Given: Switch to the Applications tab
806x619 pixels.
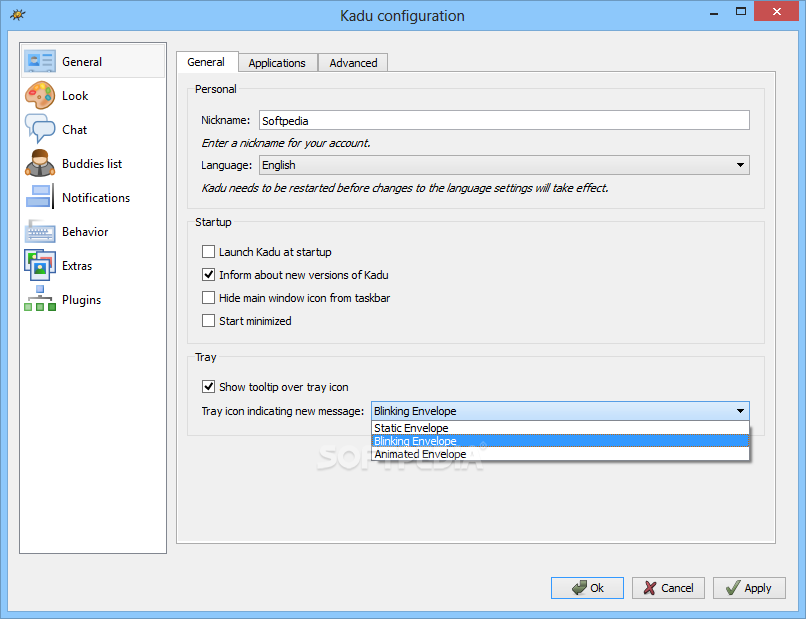Looking at the screenshot, I should point(278,63).
